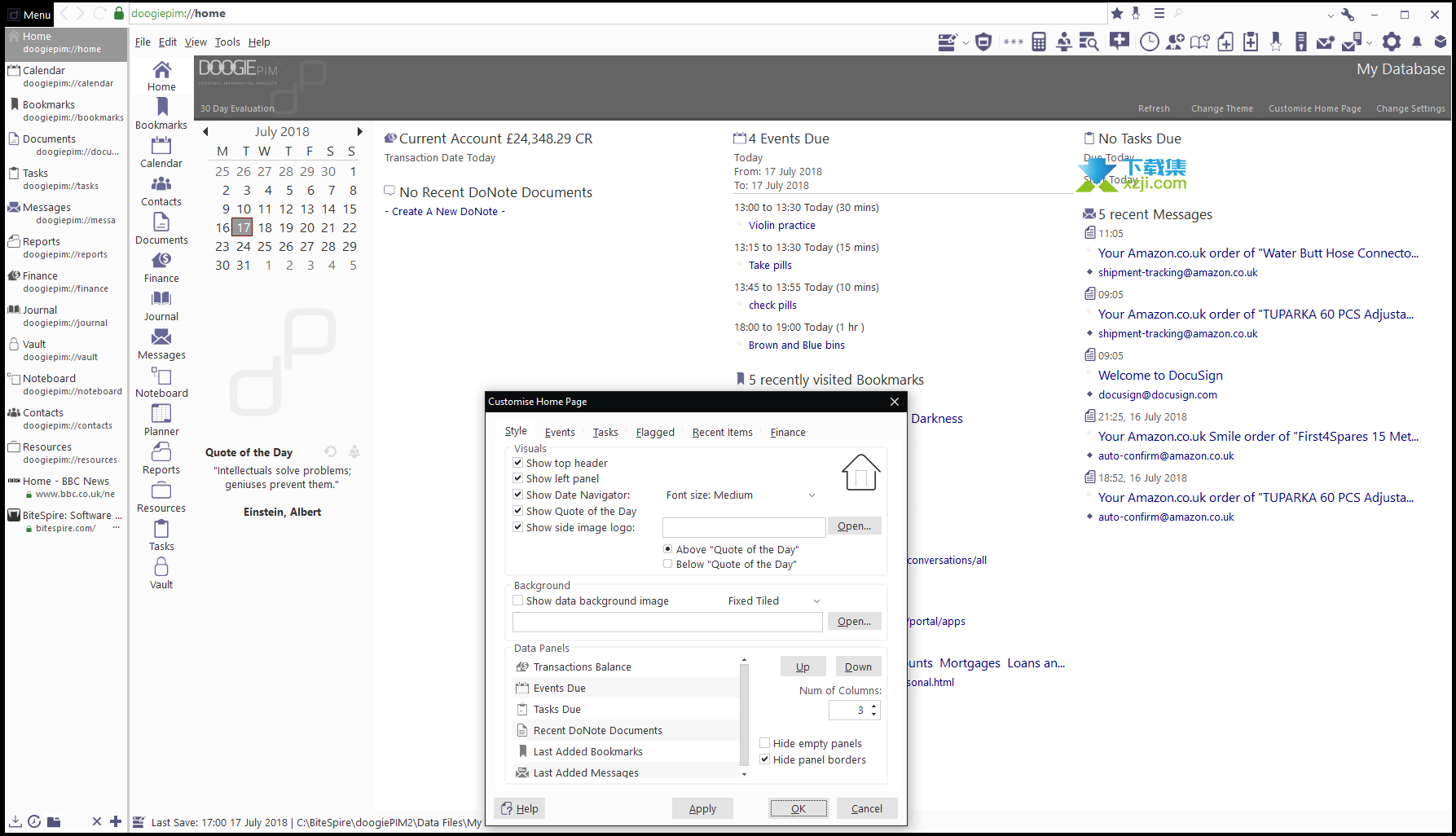This screenshot has height=836, width=1456.
Task: Click the add document page icon
Action: [x=1225, y=42]
